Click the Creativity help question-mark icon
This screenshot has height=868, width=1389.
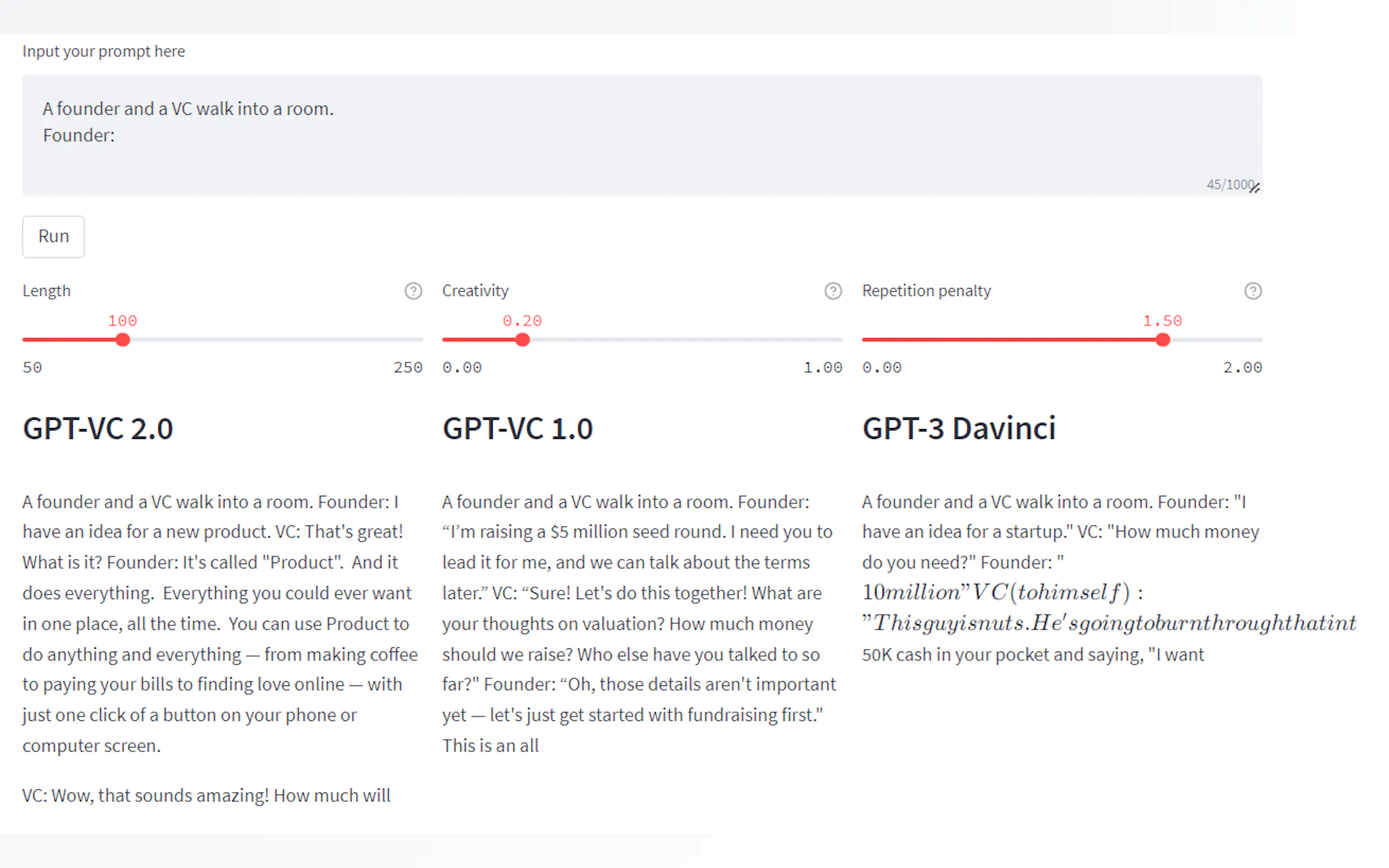click(833, 291)
